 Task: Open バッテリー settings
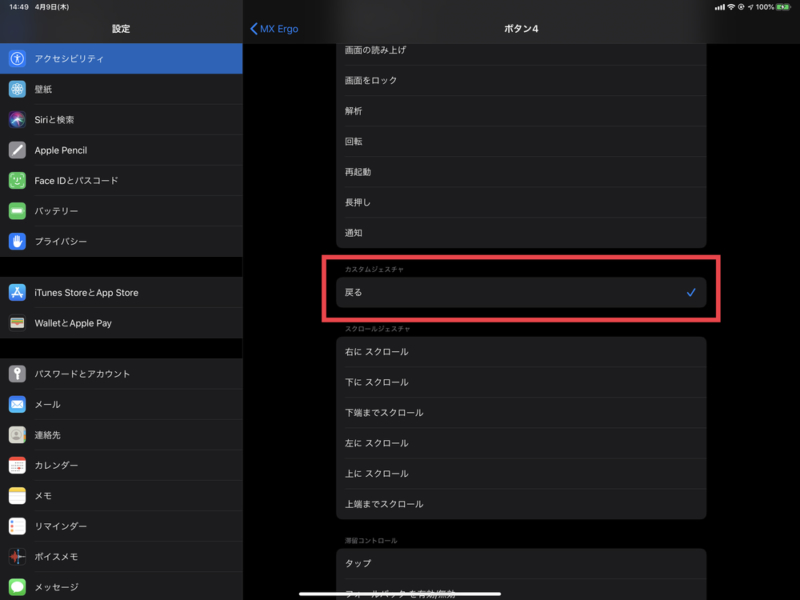(x=121, y=211)
